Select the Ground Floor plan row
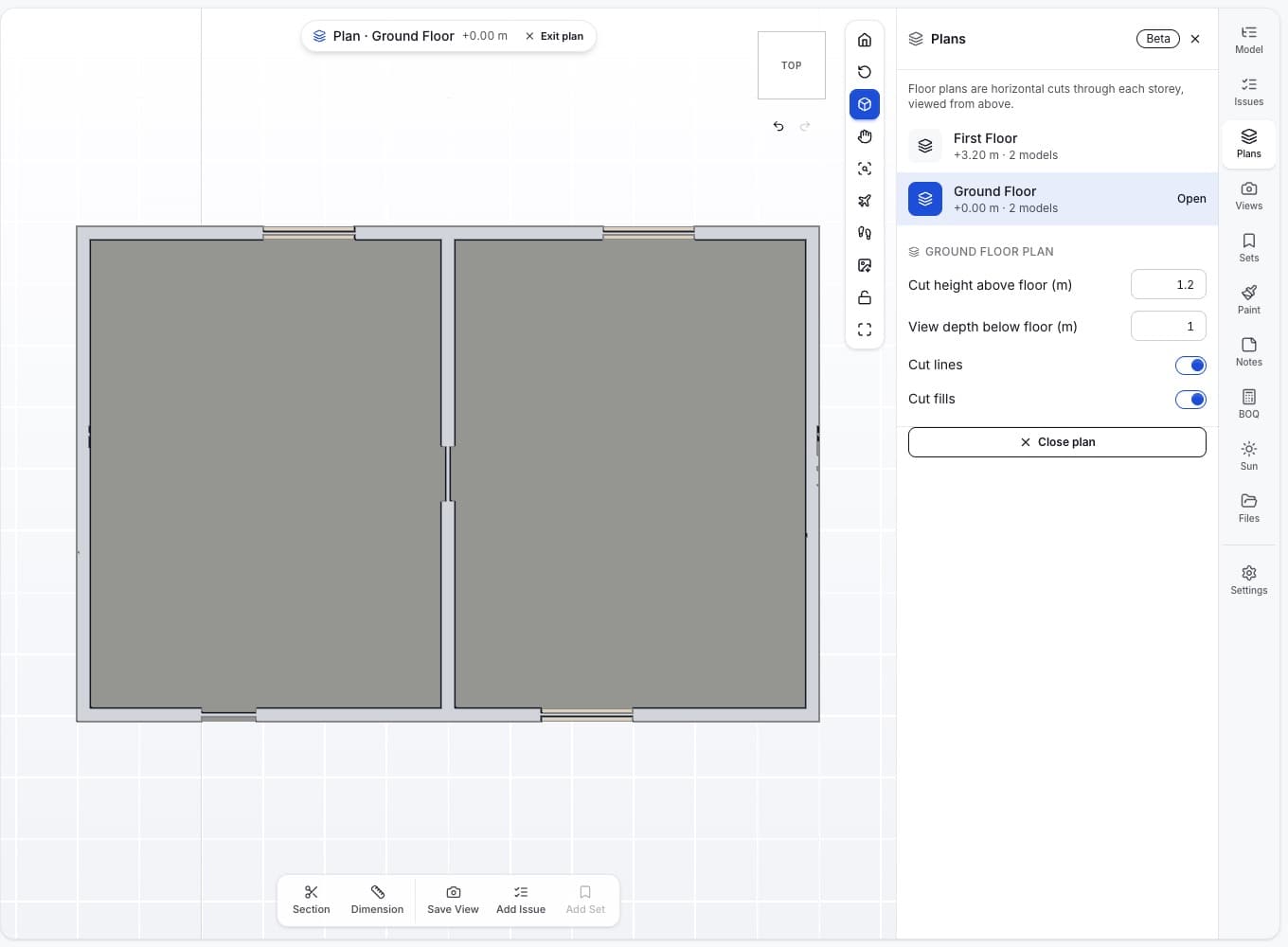 click(x=1057, y=199)
